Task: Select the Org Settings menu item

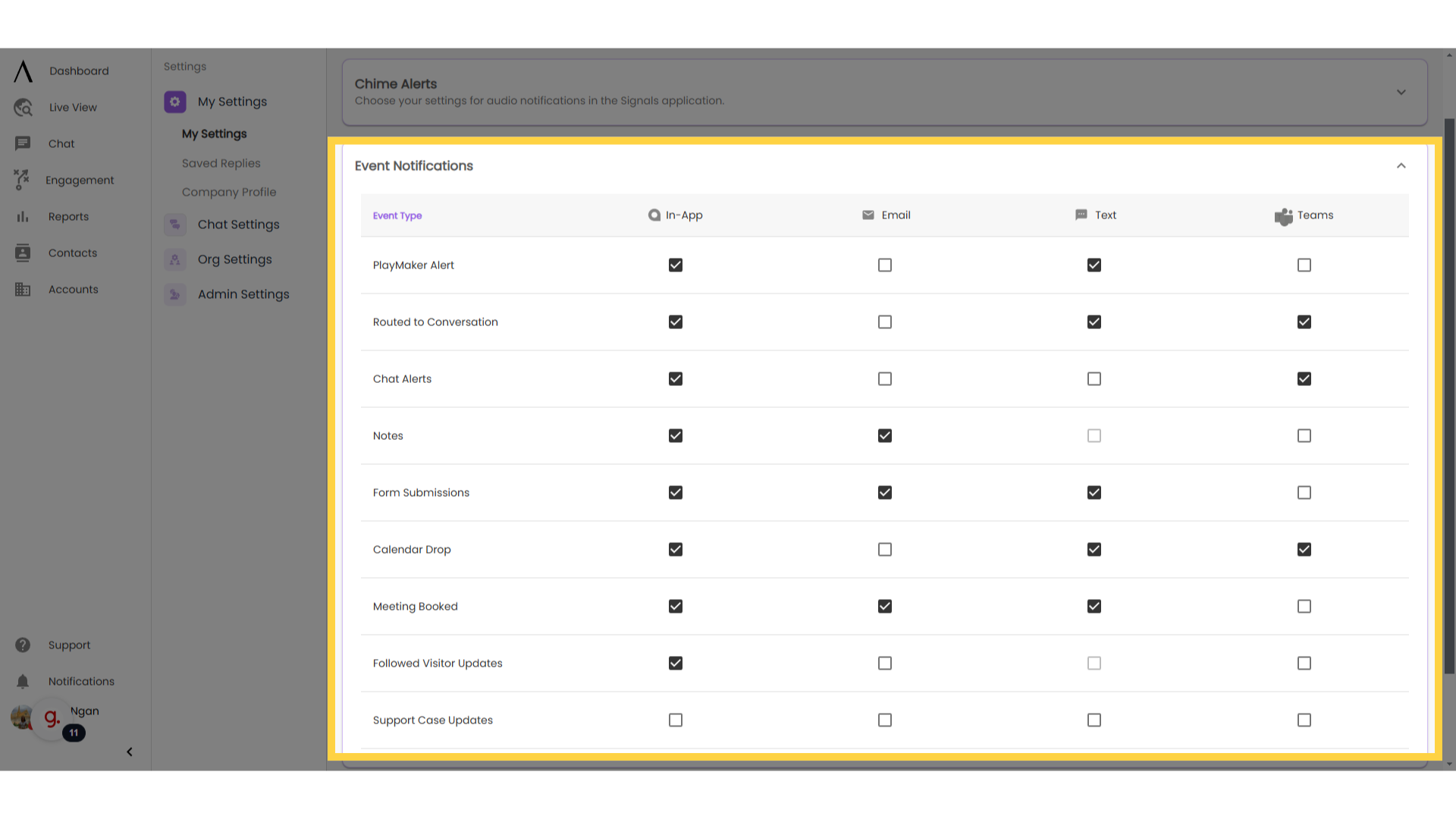Action: [x=235, y=259]
